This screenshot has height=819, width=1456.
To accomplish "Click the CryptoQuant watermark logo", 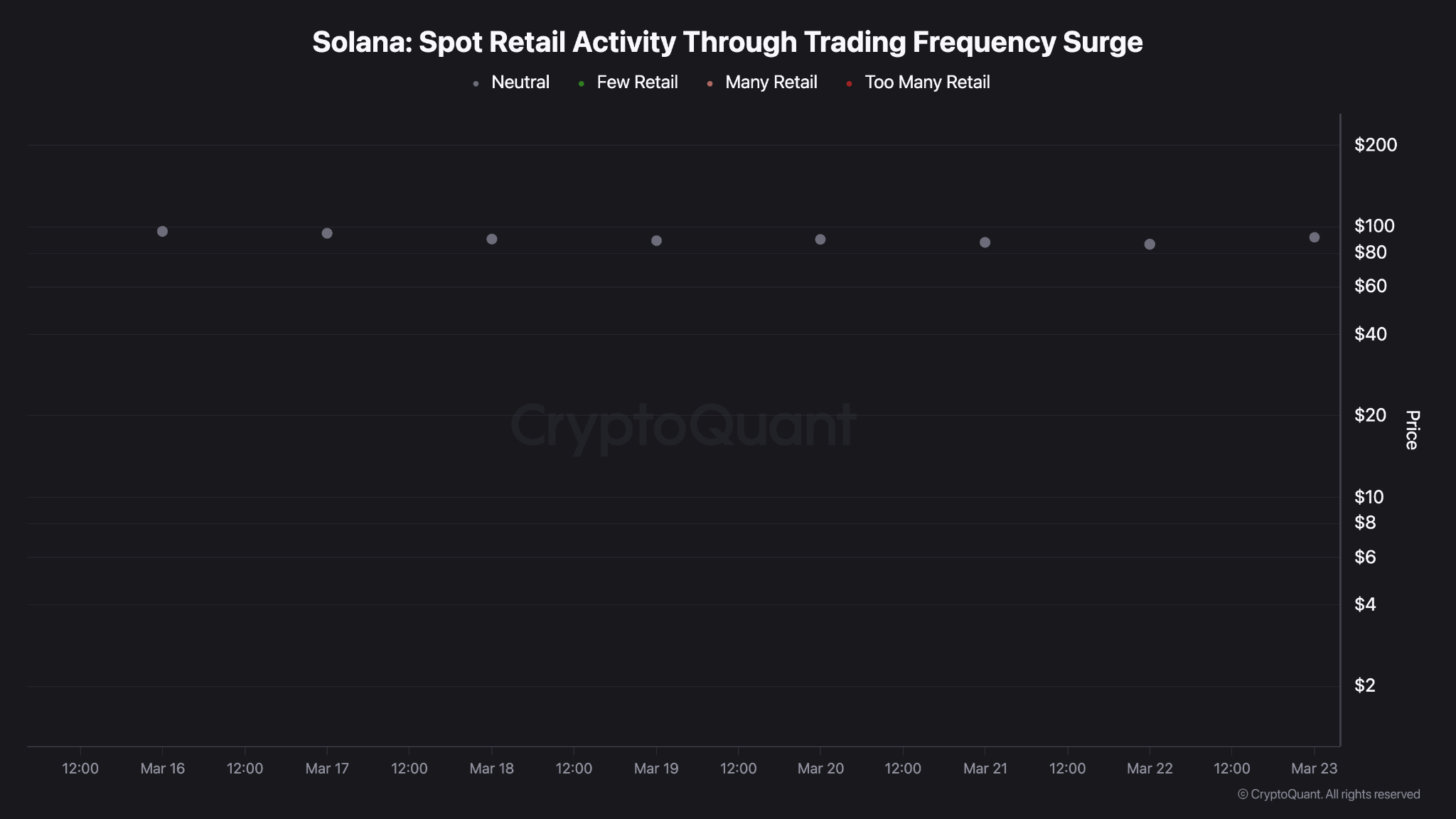I will coord(683,426).
